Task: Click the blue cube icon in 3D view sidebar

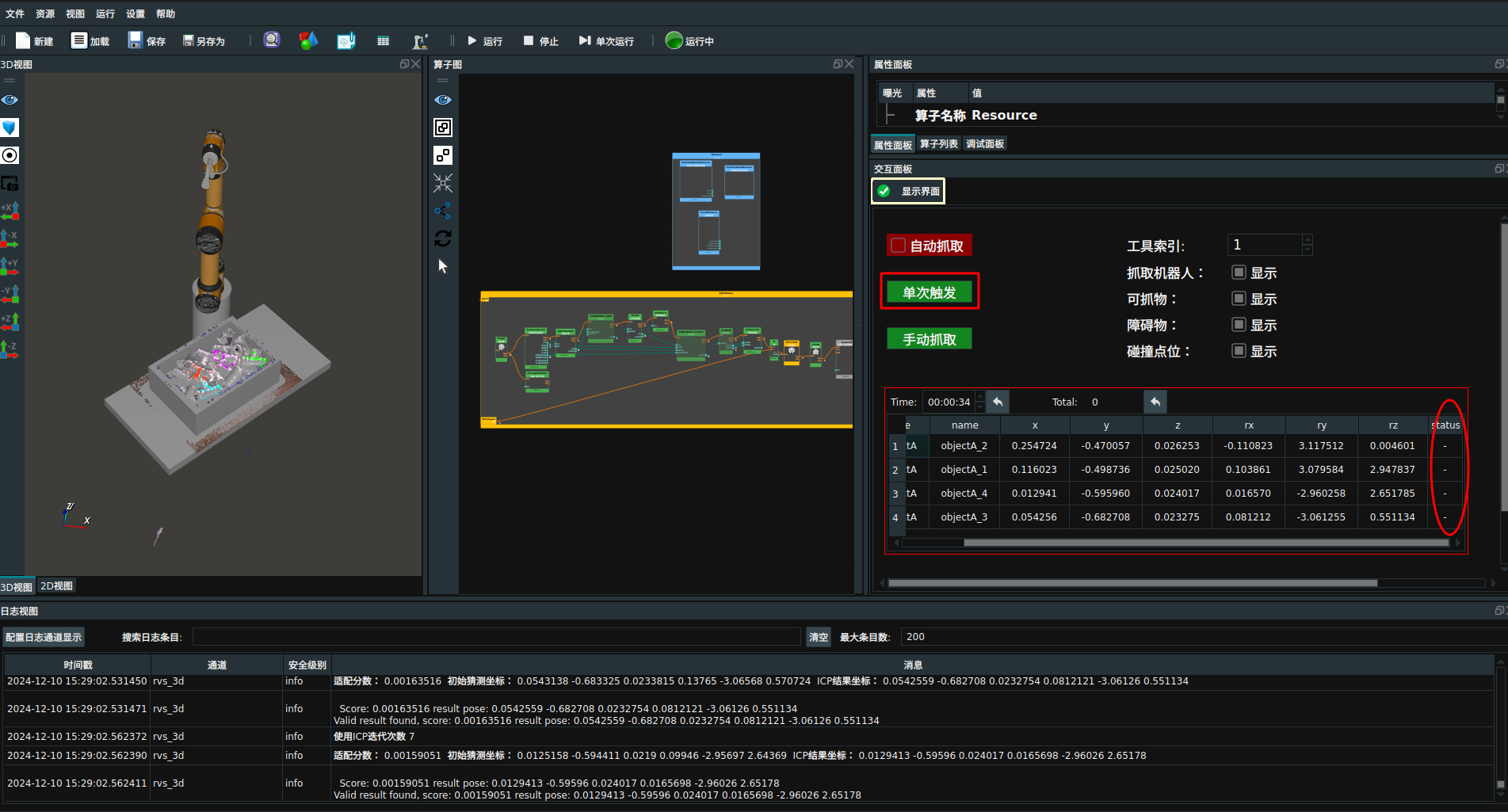Action: pos(10,128)
